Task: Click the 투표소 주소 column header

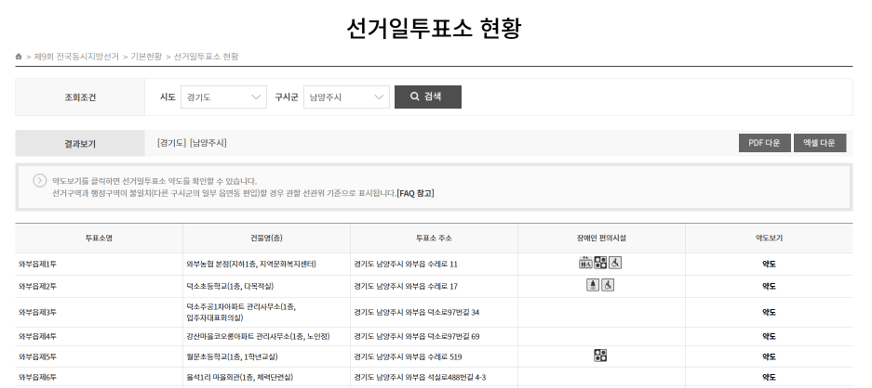Action: [434, 238]
